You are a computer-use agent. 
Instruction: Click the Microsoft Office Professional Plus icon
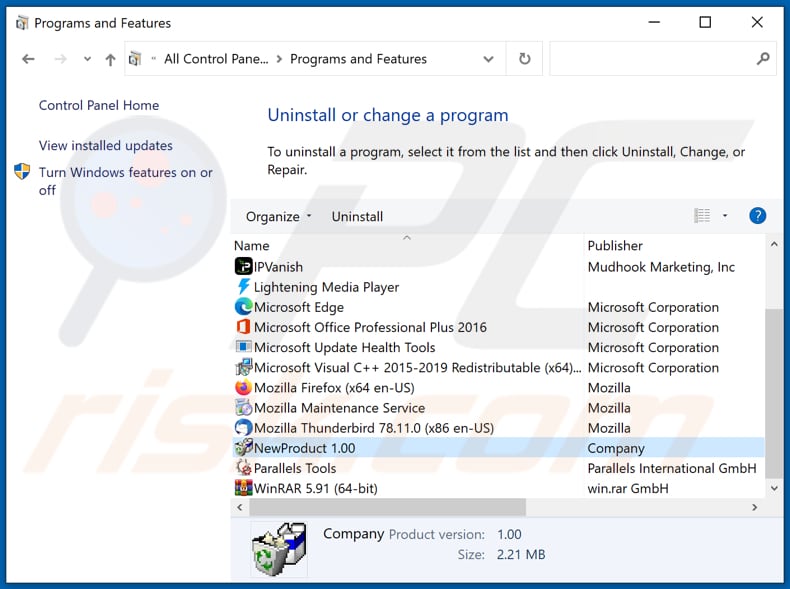243,326
